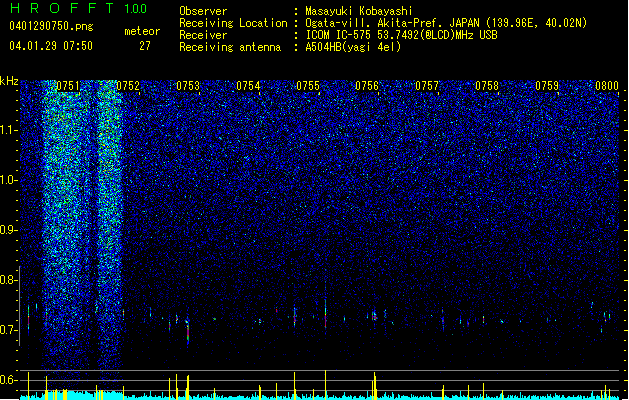This screenshot has height=400, width=629.
Task: Click the Receiving Location label
Action: tap(233, 23)
